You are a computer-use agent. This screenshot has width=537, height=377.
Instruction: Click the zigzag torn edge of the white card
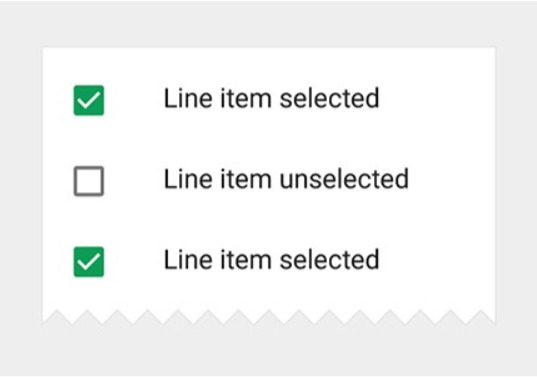click(x=268, y=317)
